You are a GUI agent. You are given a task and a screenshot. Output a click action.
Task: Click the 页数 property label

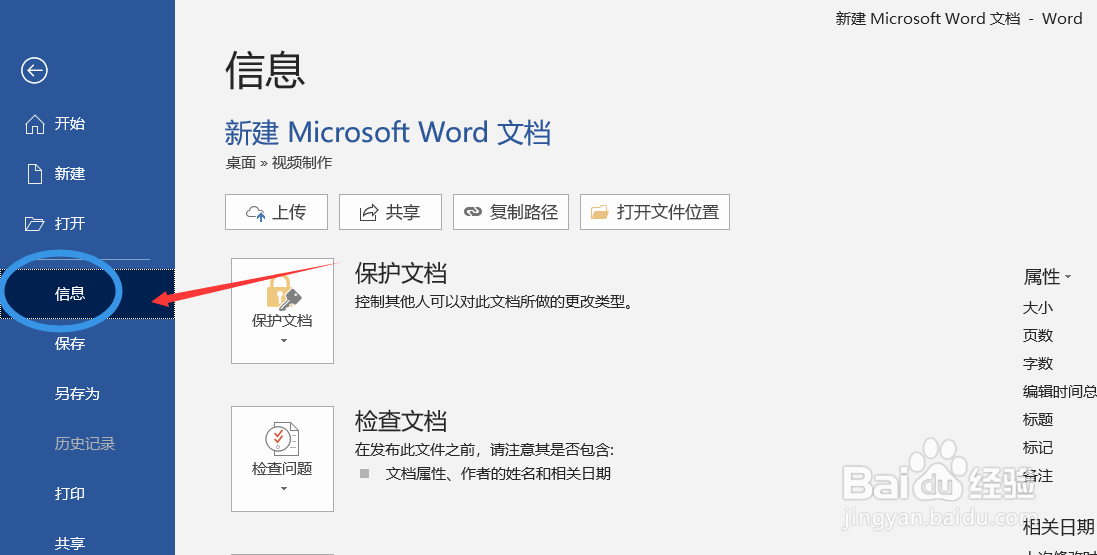(x=1038, y=336)
